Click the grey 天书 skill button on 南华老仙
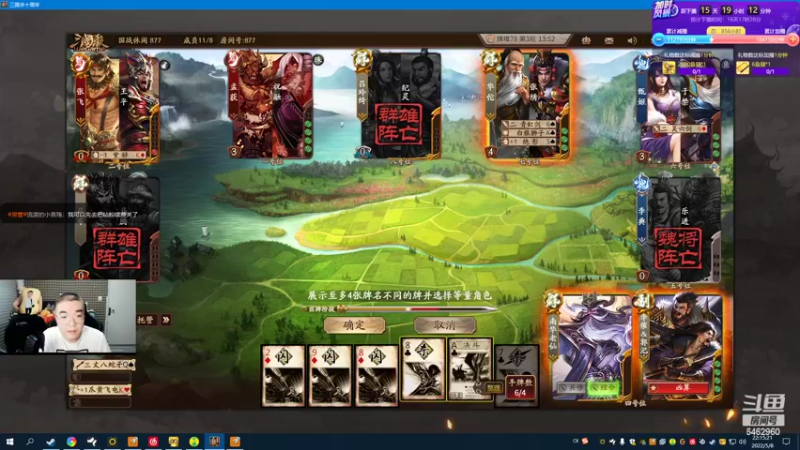The image size is (800, 450). point(572,388)
